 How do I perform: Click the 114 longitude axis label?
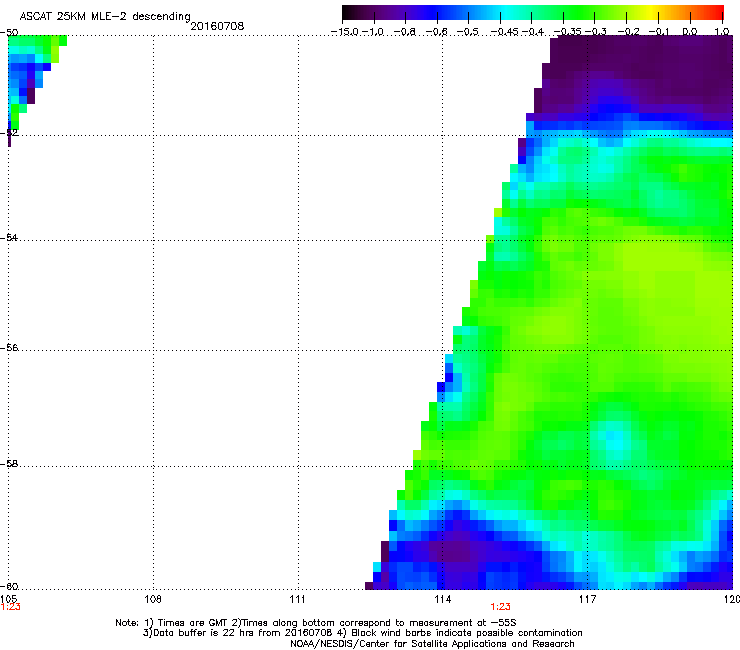click(x=442, y=599)
